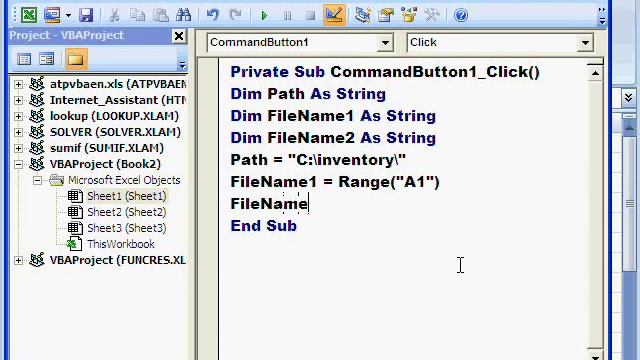Click the incomplete 'FileName' code line
The width and height of the screenshot is (640, 360).
(269, 204)
